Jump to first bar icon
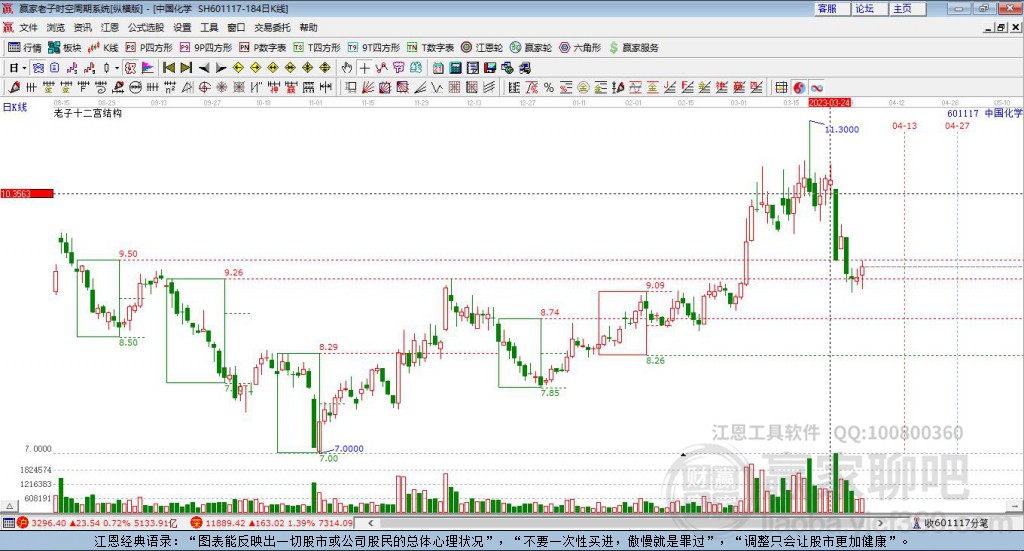The height and width of the screenshot is (551, 1024). coord(168,68)
